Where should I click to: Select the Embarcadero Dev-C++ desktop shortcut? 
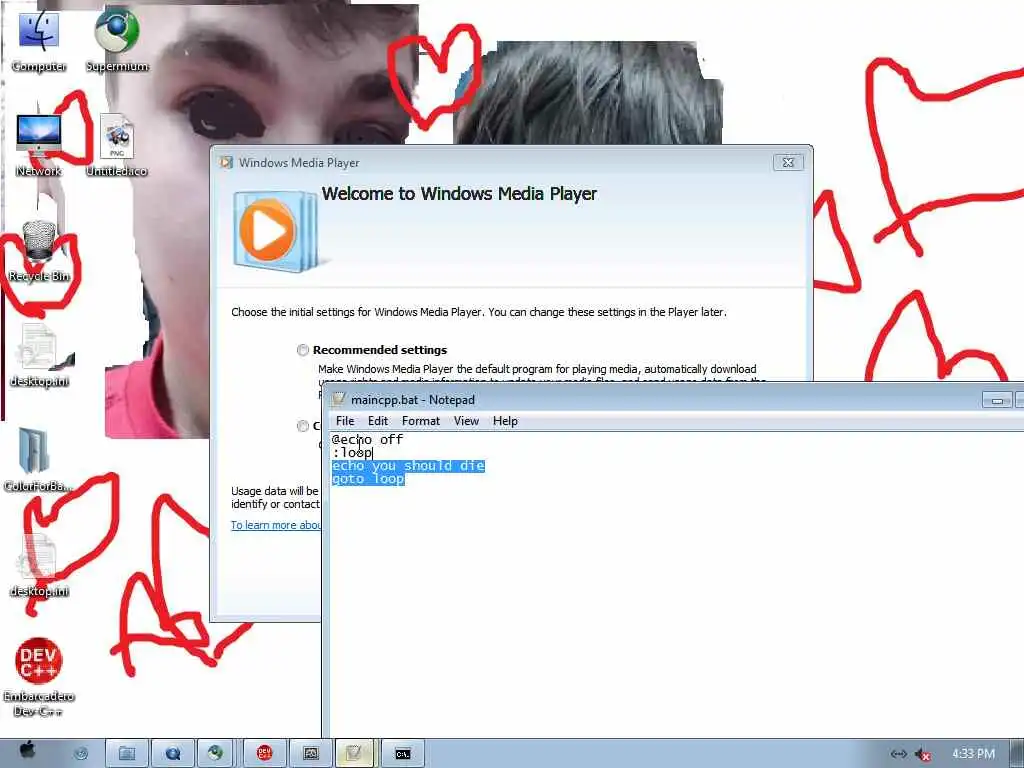39,677
